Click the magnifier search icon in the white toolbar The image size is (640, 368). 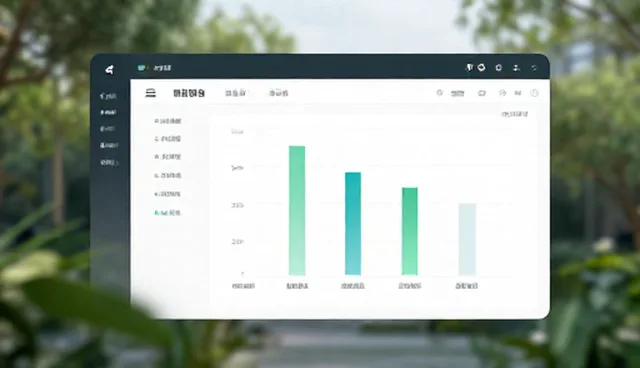[440, 93]
